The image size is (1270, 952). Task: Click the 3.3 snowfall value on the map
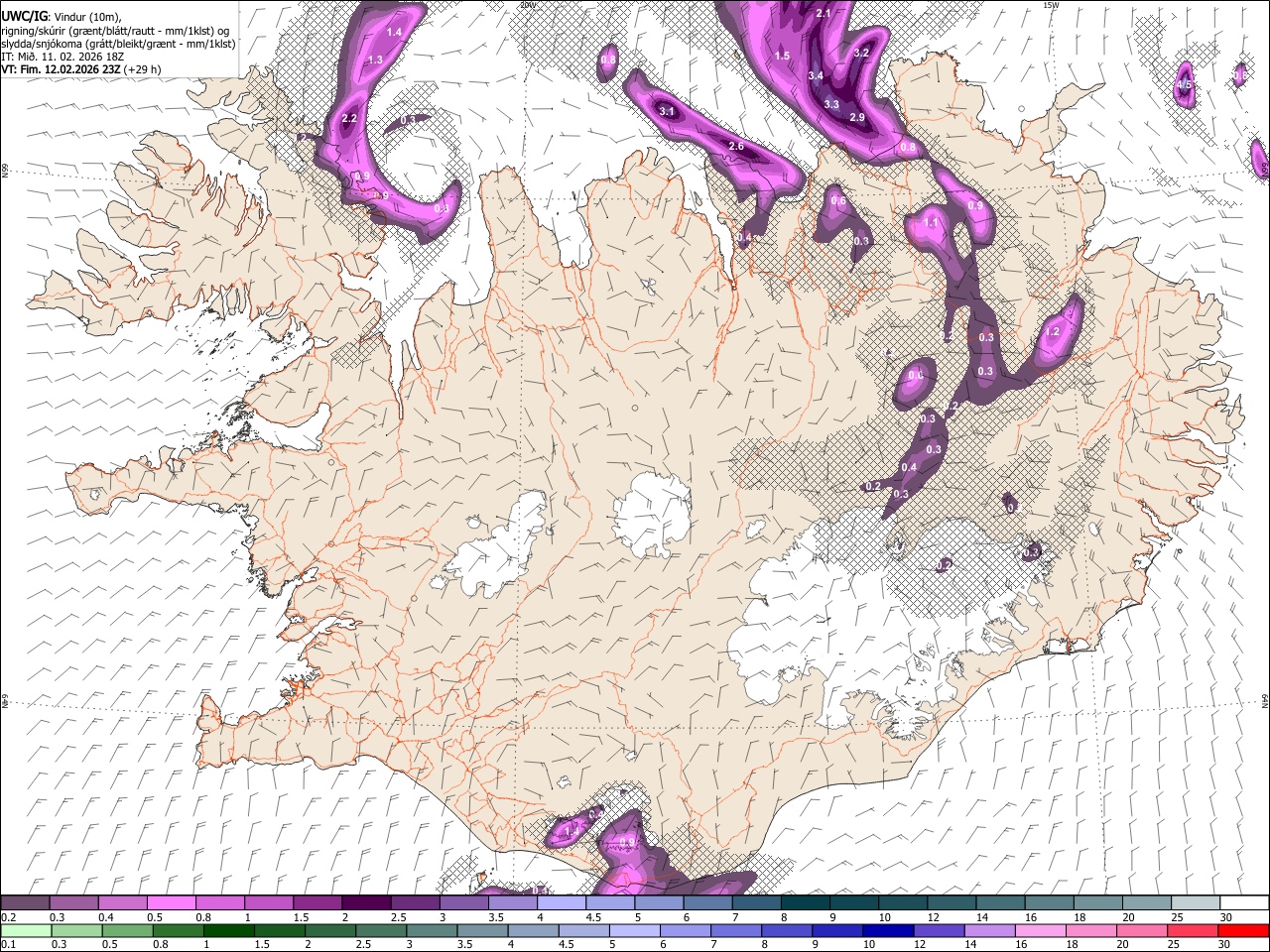831,104
